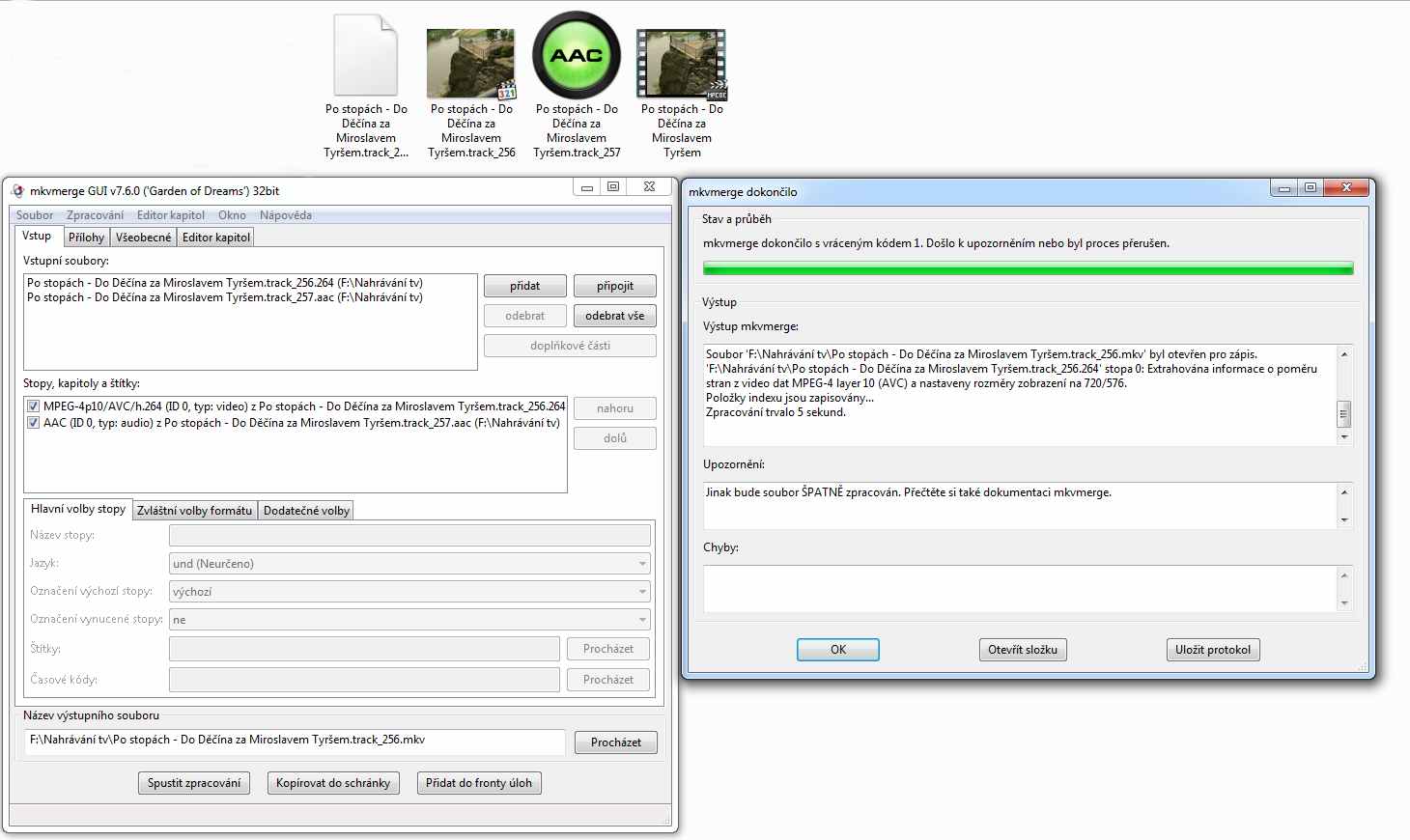Maximize the mkvmerge GUI window
This screenshot has height=840, width=1410.
tap(612, 186)
